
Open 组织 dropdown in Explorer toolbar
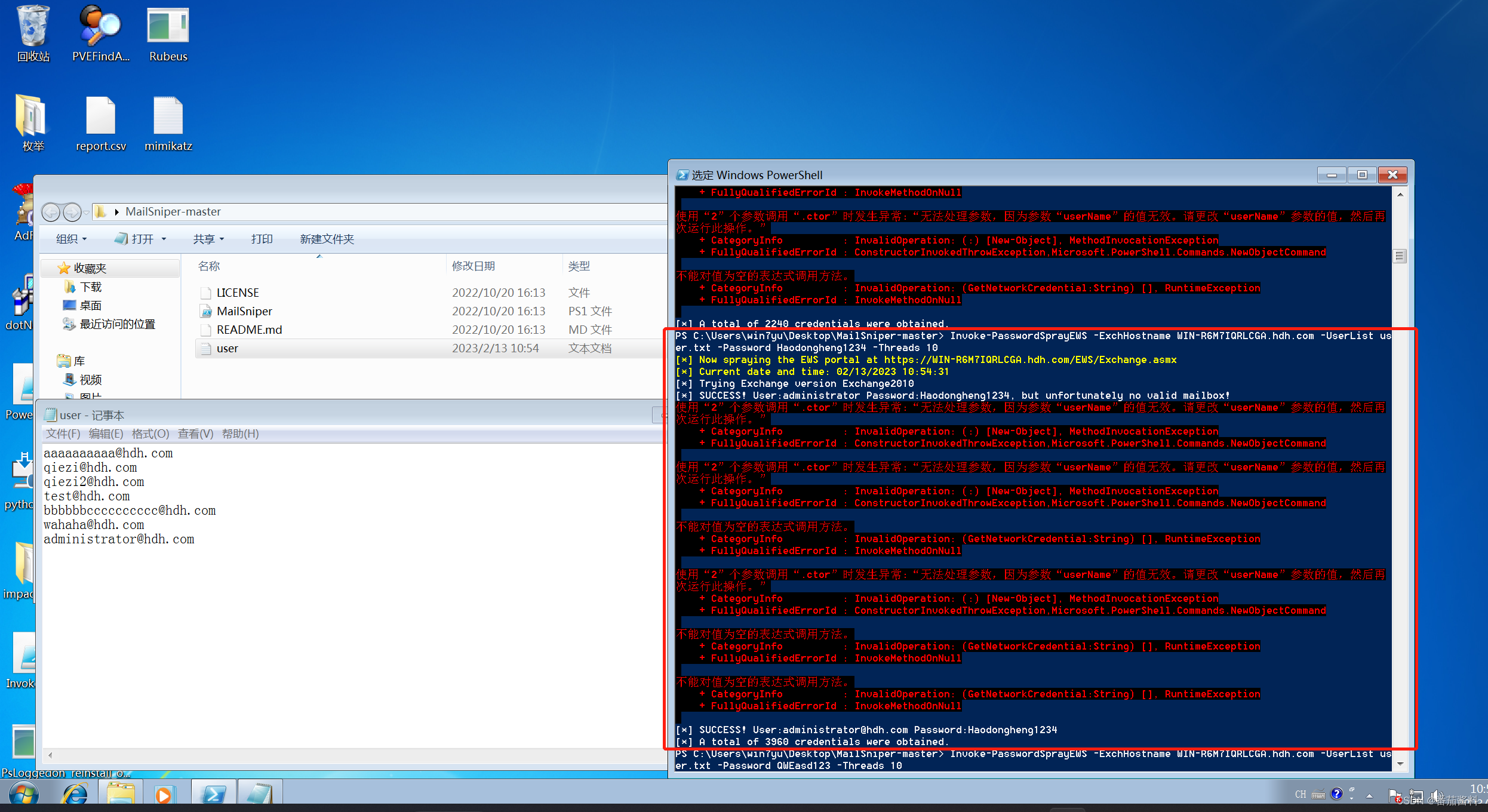72,239
